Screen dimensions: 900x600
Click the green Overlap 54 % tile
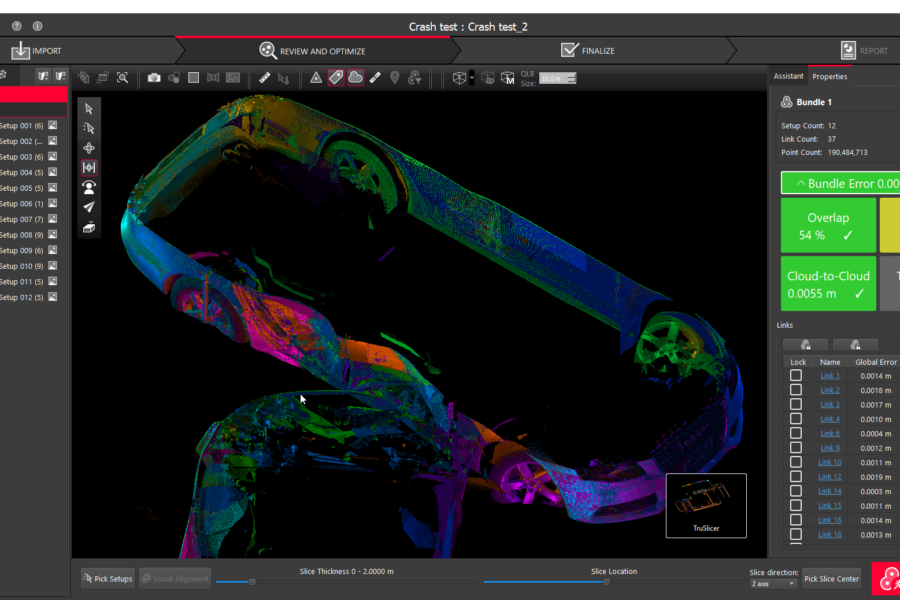828,225
